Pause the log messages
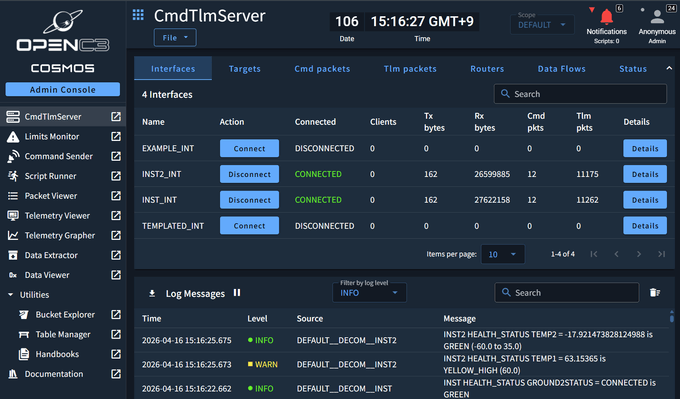Viewport: 680px width, 399px height. [237, 293]
